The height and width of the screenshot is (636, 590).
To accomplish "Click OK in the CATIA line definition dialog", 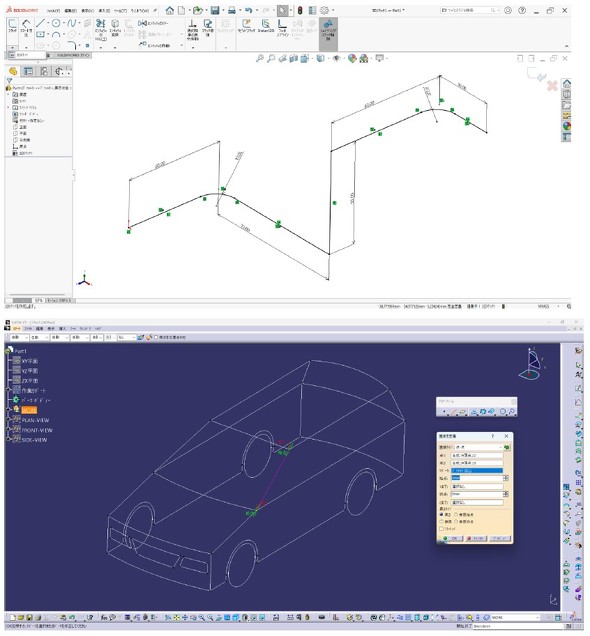I will 452,538.
